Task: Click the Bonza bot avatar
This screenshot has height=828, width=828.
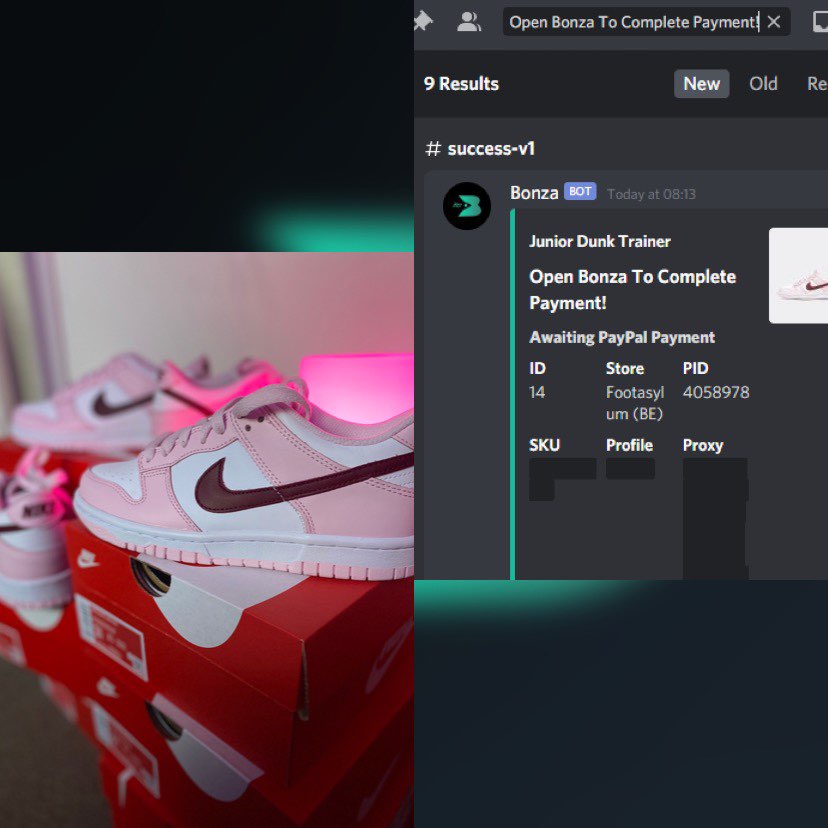Action: tap(467, 206)
